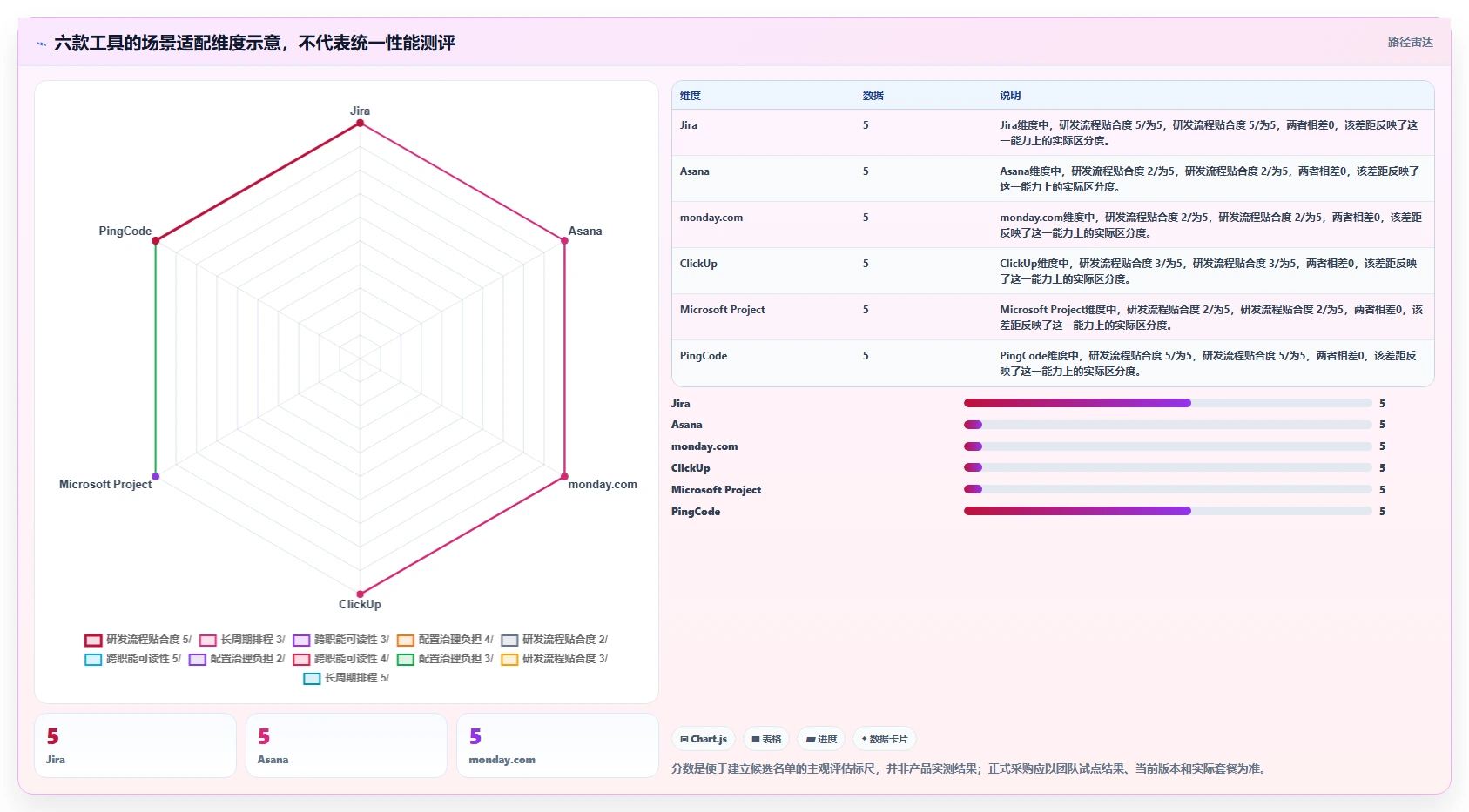
Task: Select the 数据卡片 tag
Action: tap(885, 739)
